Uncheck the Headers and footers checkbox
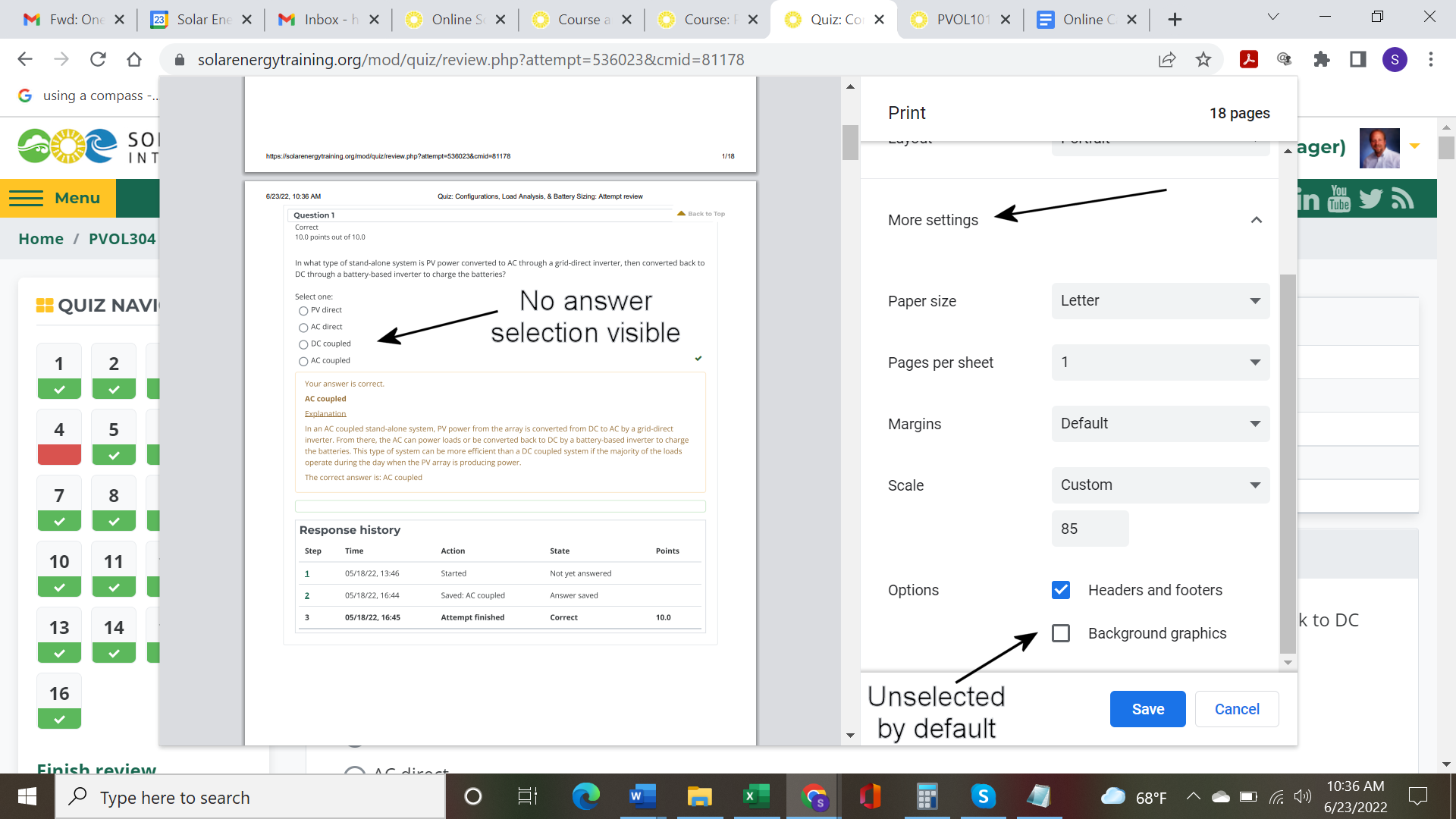The width and height of the screenshot is (1456, 819). coord(1061,590)
